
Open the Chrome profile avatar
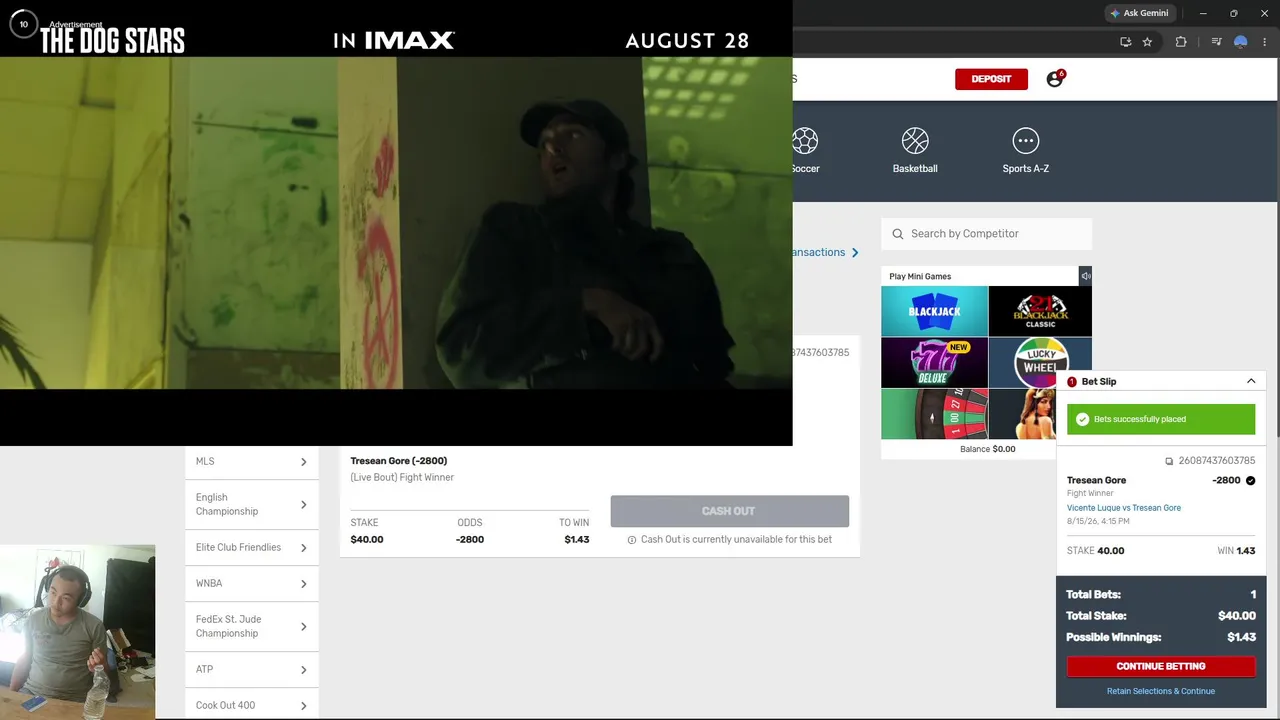1240,42
